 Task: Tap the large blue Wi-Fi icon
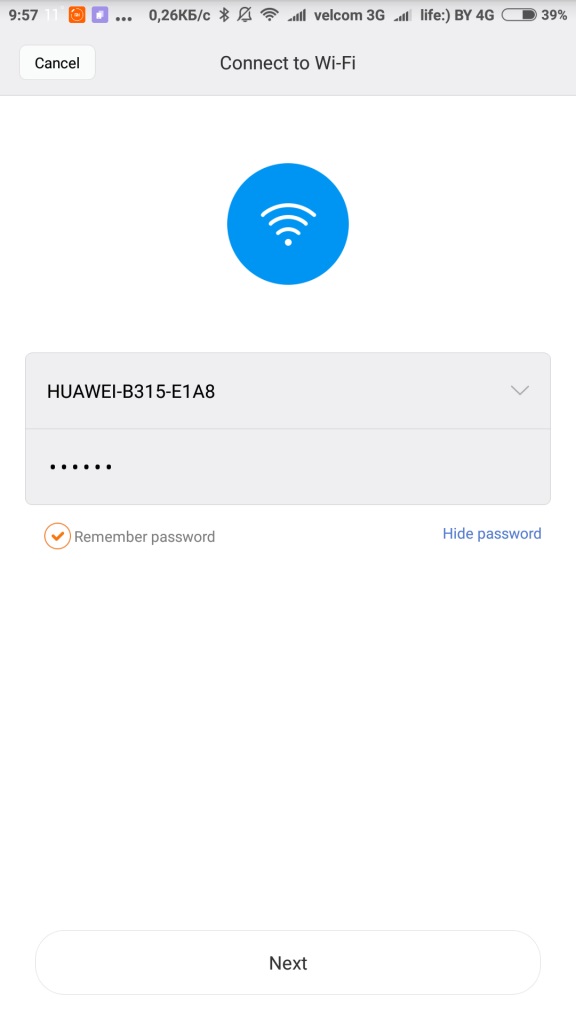288,224
